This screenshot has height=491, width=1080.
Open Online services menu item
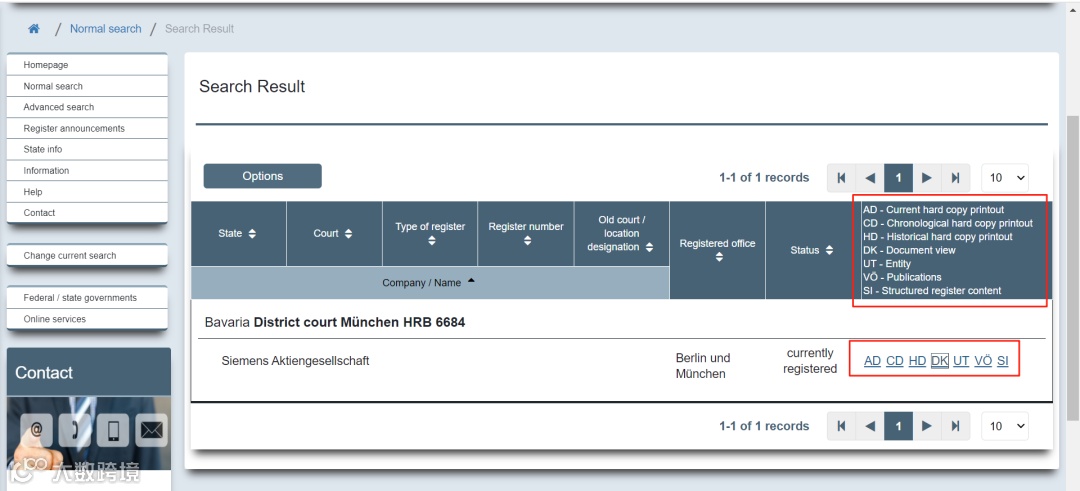coord(87,319)
